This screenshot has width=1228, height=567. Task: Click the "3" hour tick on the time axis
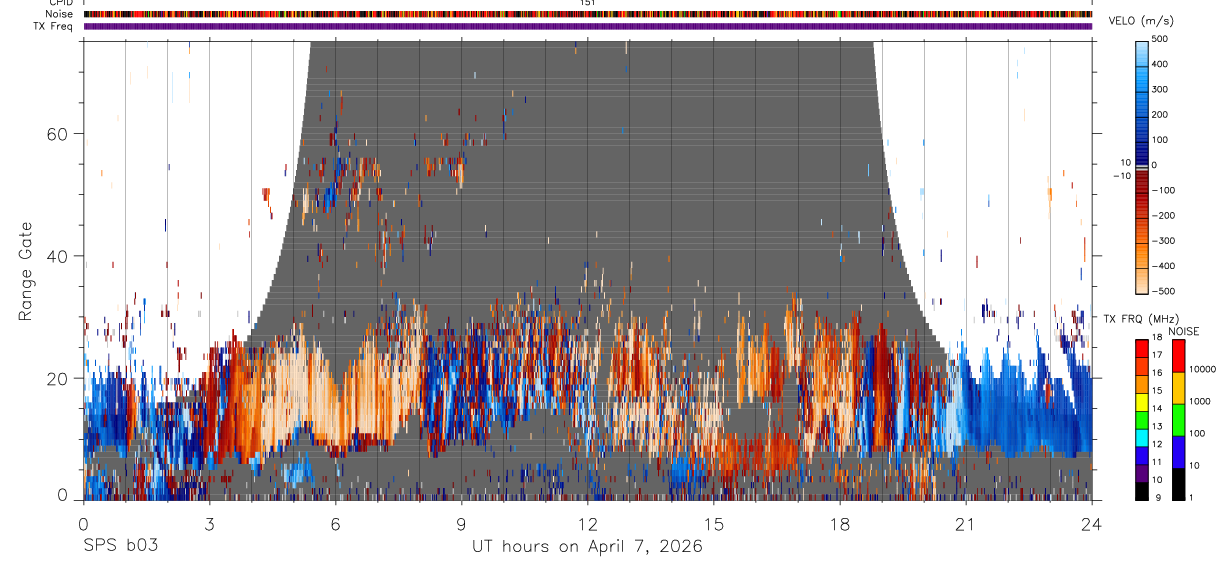(209, 523)
